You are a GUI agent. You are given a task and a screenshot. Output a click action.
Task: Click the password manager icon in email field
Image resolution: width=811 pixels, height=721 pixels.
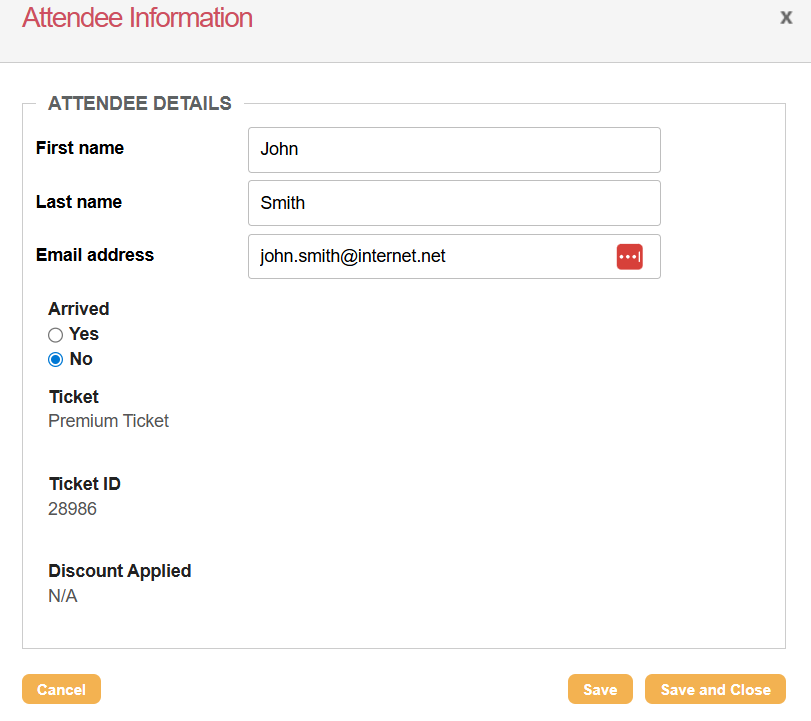tap(629, 256)
